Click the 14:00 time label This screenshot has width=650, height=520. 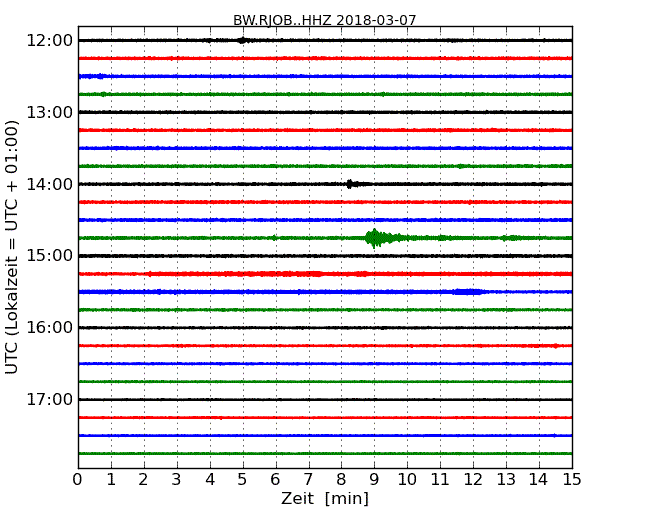click(49, 184)
